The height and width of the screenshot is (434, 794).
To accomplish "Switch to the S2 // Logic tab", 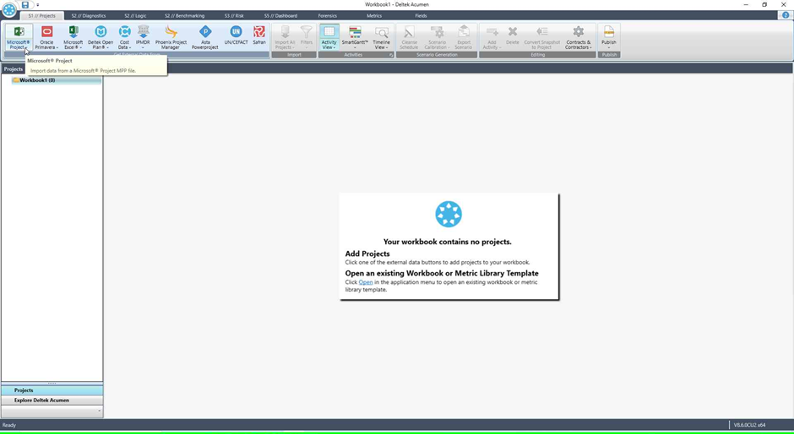I will point(135,16).
